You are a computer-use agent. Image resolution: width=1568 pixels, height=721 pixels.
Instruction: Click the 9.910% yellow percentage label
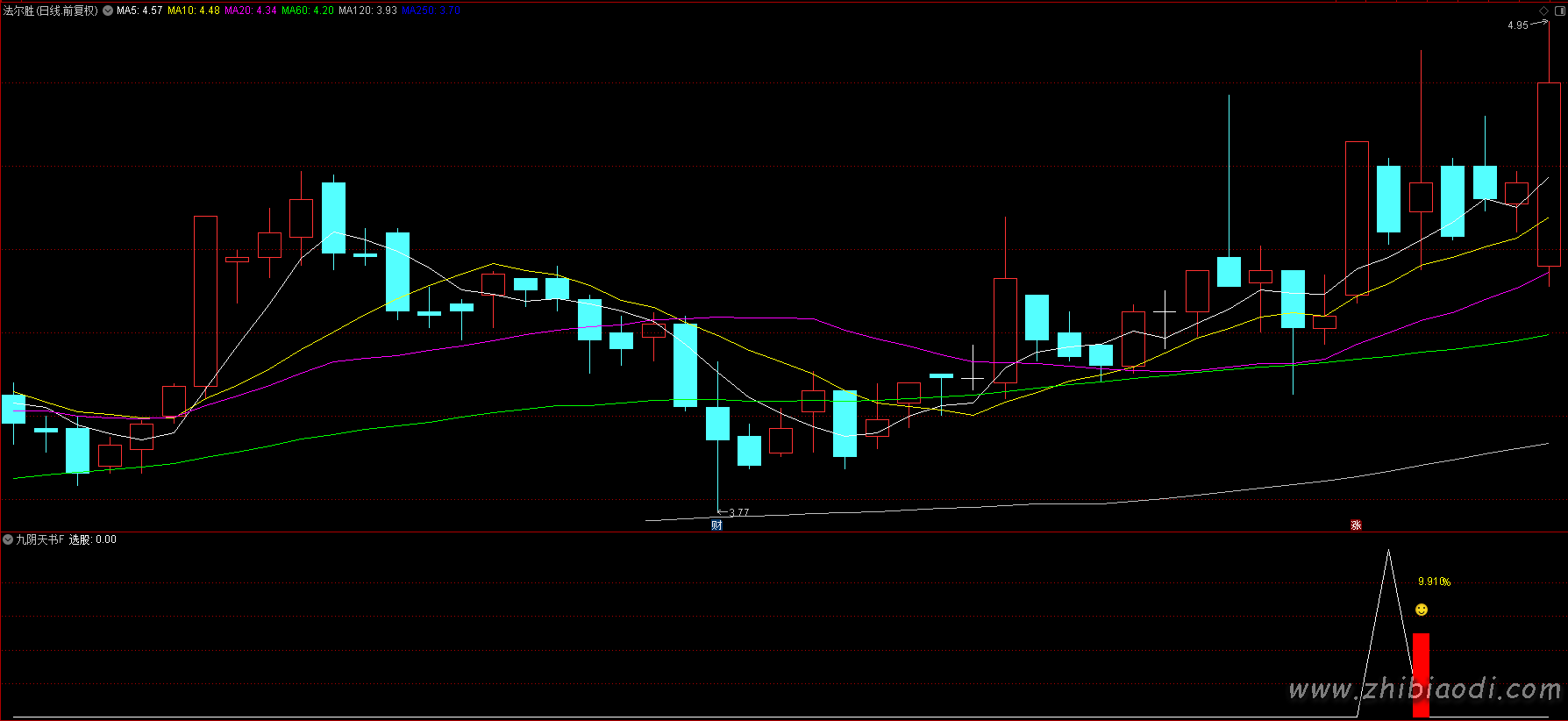coord(1434,582)
